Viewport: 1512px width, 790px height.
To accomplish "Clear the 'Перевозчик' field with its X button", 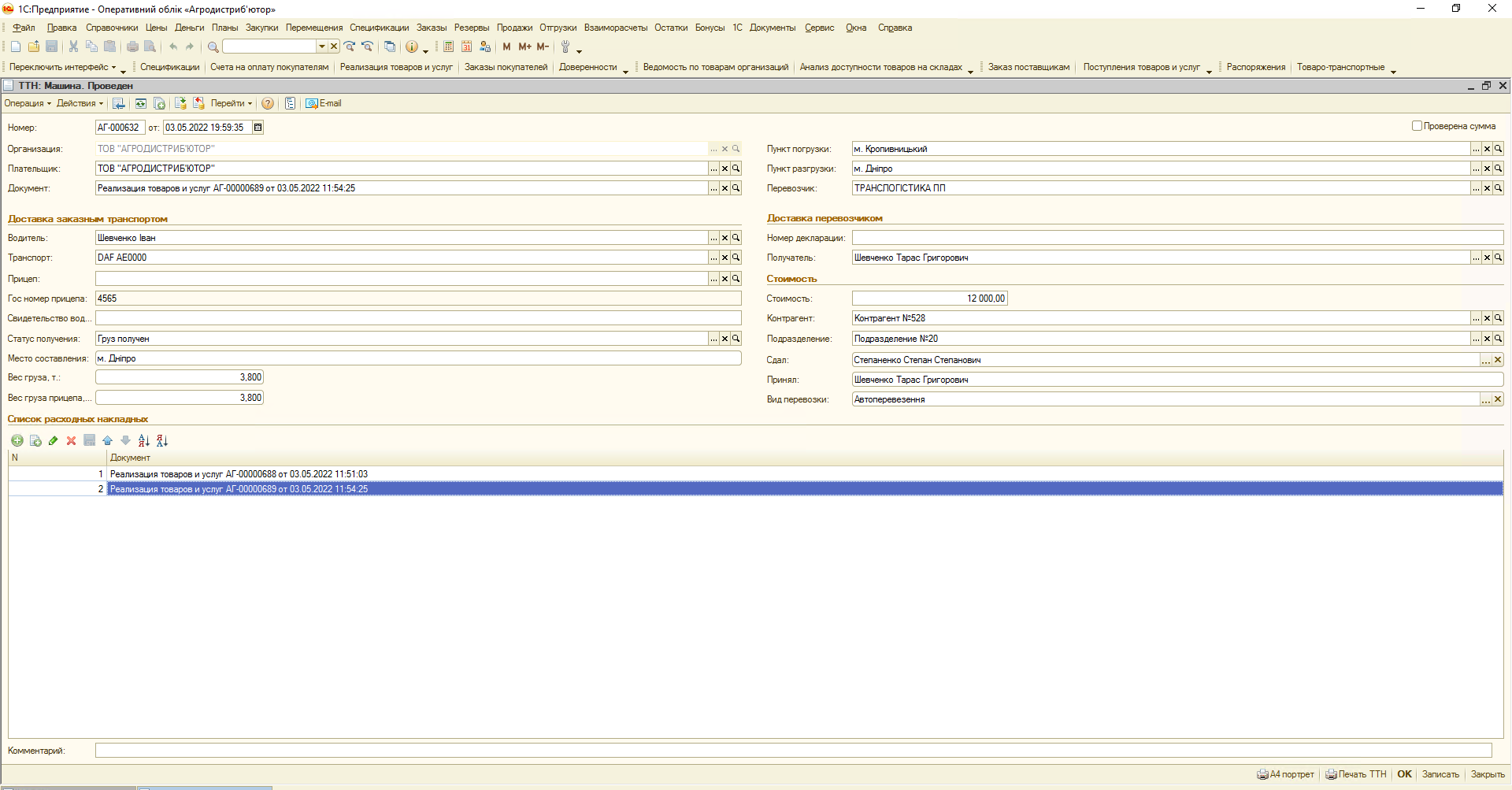I will [1487, 188].
